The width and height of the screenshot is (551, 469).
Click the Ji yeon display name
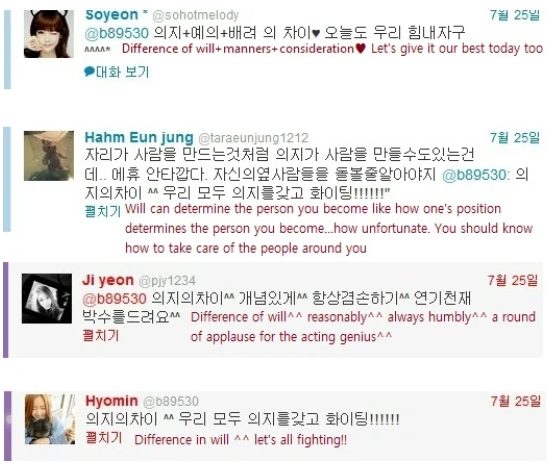pyautogui.click(x=108, y=280)
